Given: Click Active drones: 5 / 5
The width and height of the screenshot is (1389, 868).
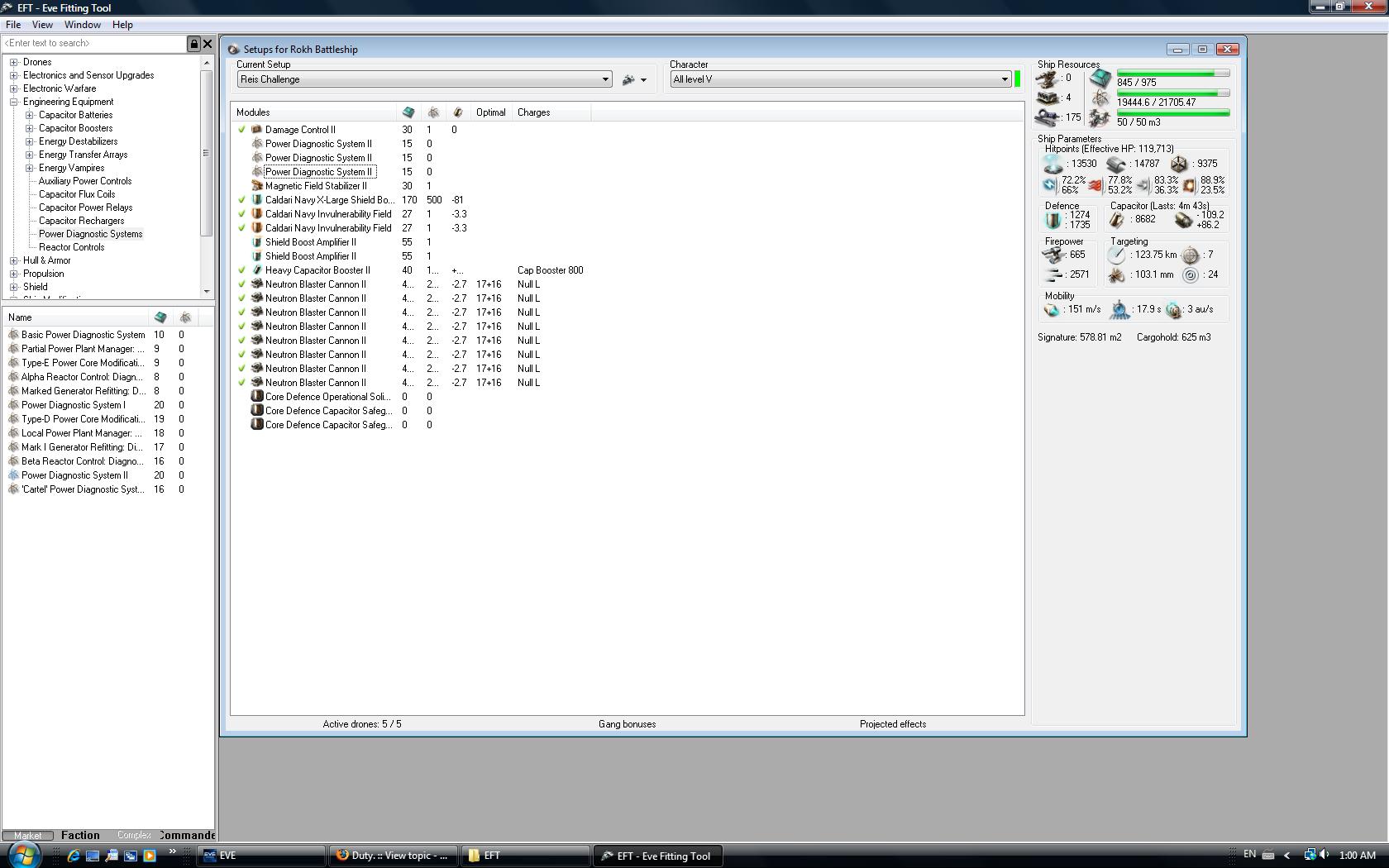Looking at the screenshot, I should tap(362, 724).
